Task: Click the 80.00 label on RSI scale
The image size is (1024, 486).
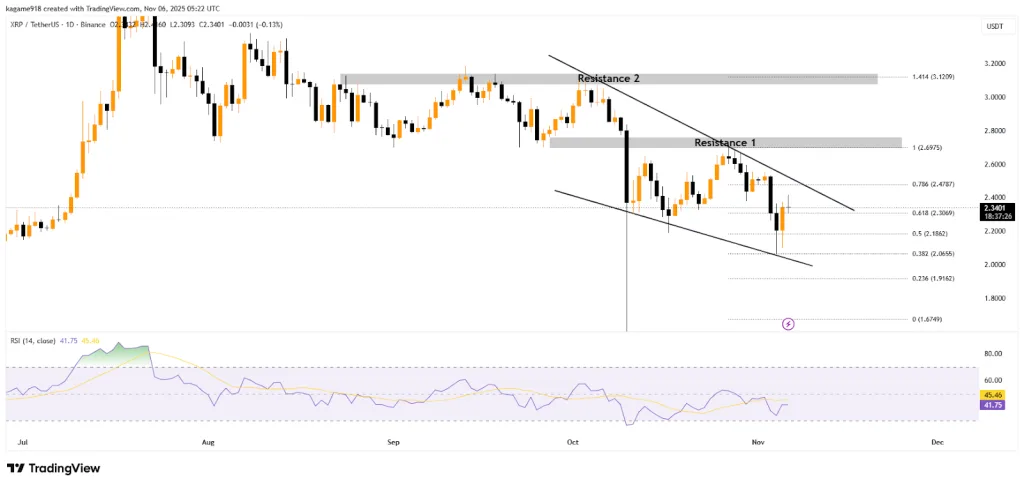Action: pyautogui.click(x=992, y=353)
